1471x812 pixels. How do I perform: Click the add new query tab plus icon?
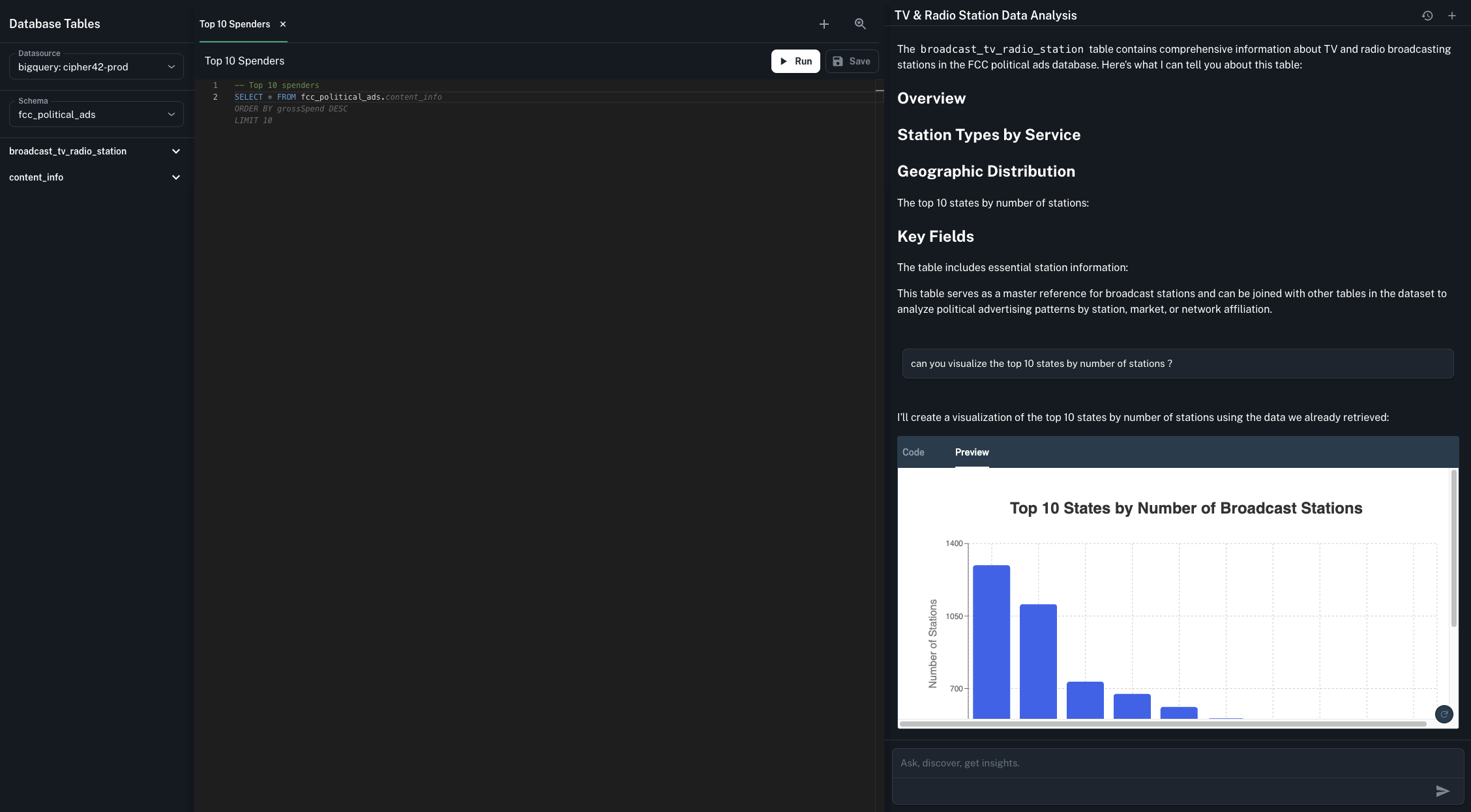[824, 24]
